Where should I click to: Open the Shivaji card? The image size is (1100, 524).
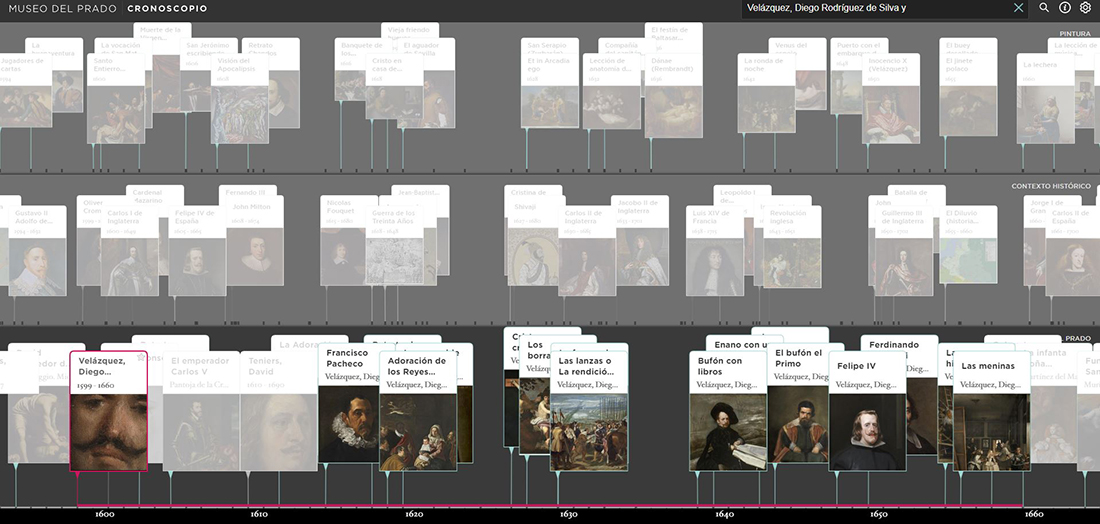pos(533,241)
